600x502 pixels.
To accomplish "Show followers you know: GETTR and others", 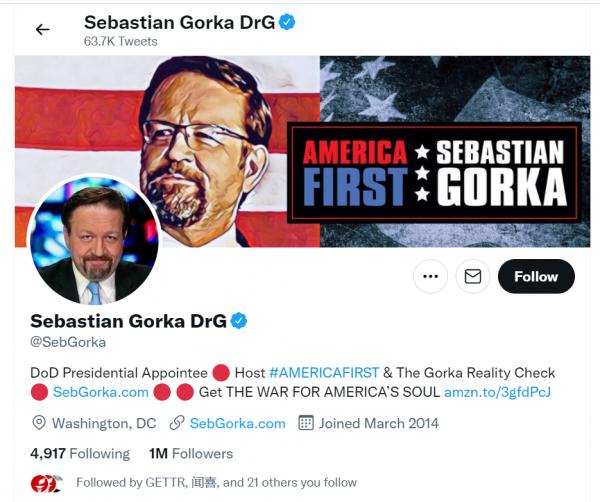I will point(215,483).
